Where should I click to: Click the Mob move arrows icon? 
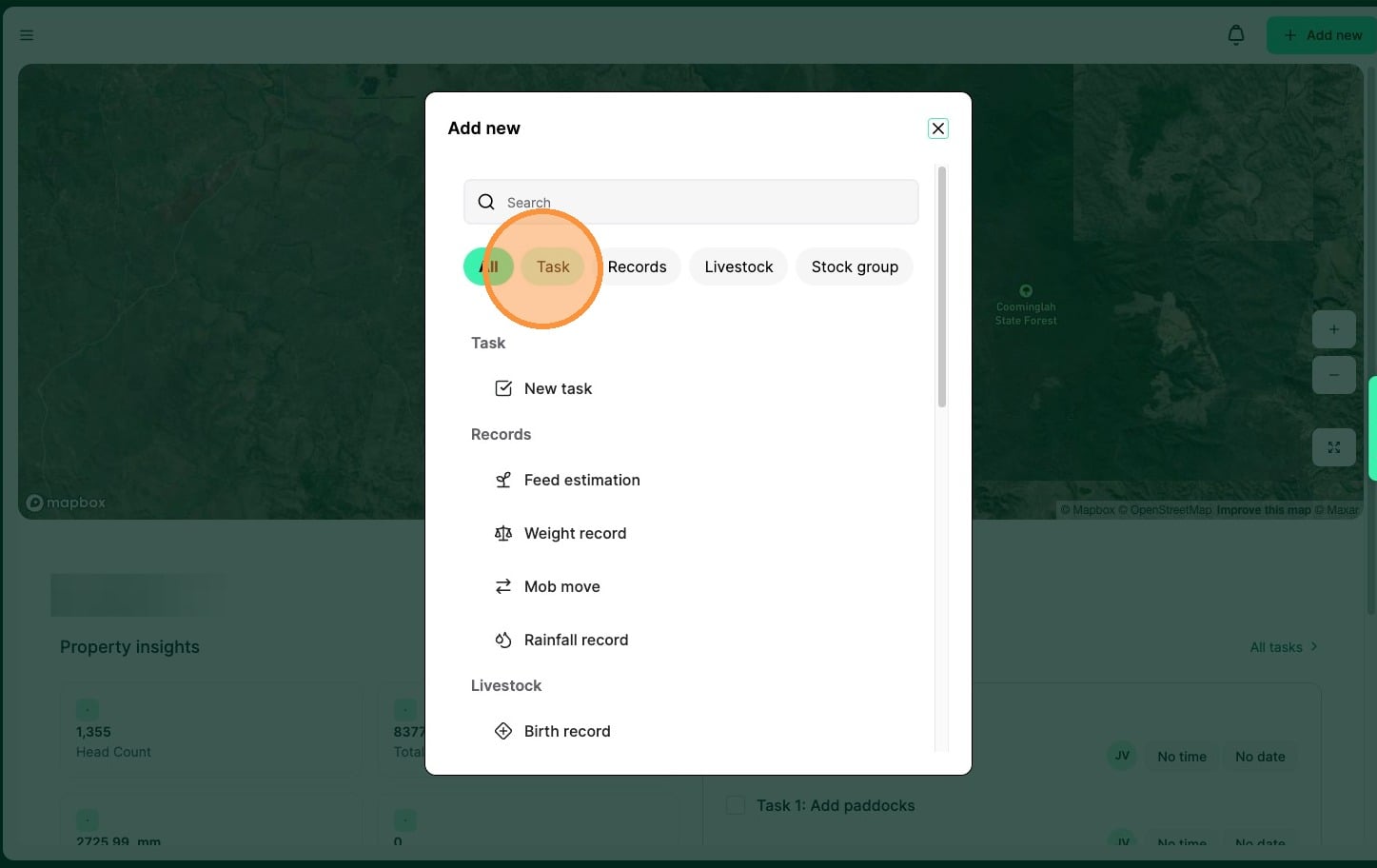(503, 586)
